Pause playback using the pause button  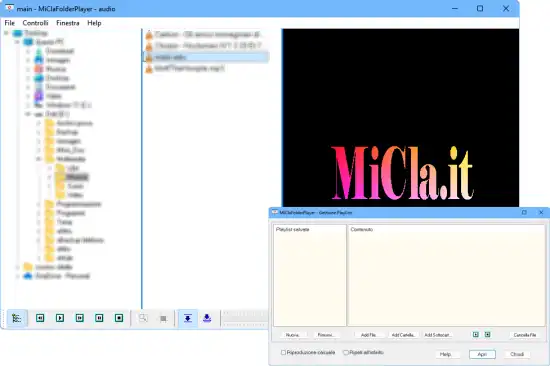click(x=99, y=318)
